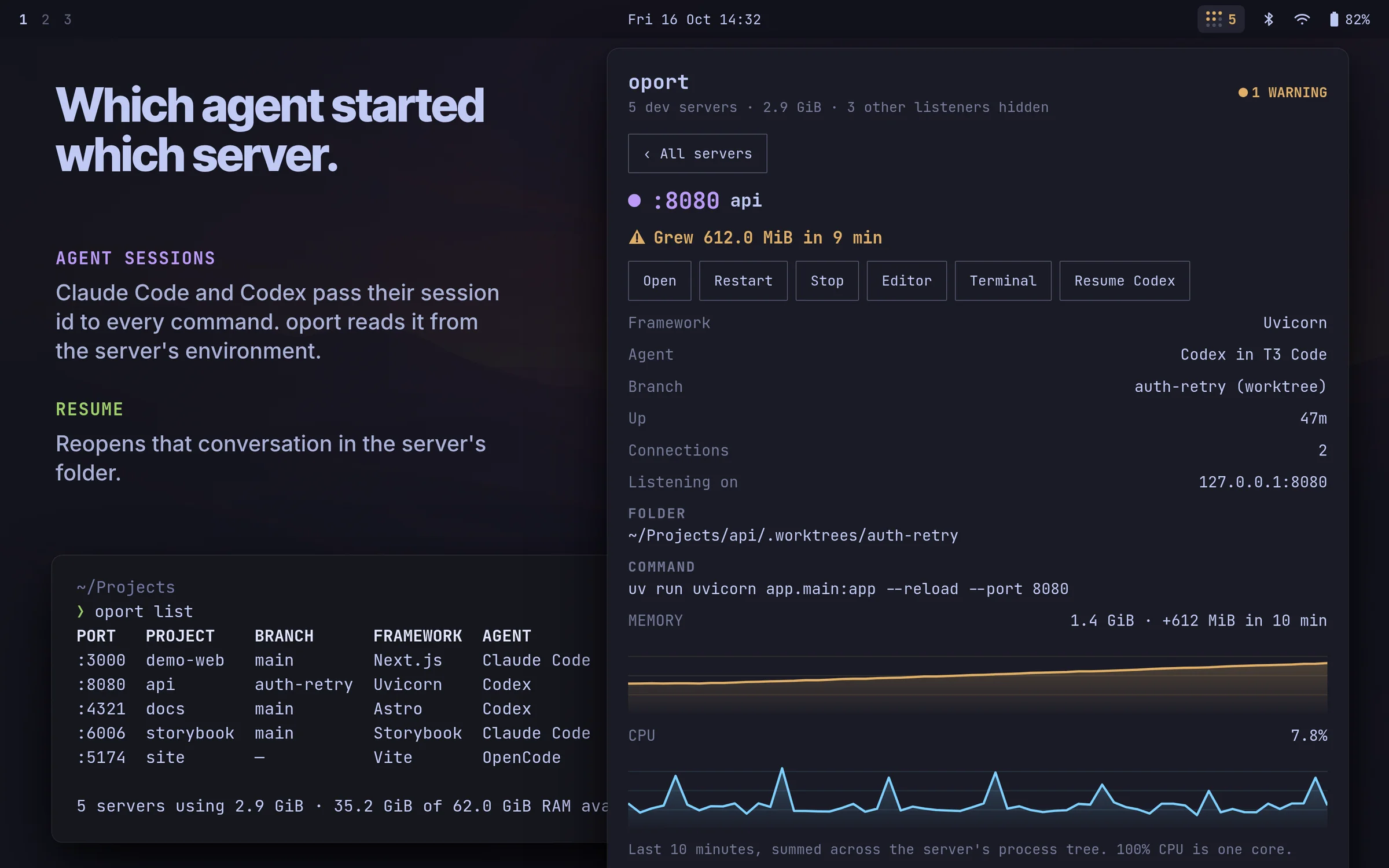Image resolution: width=1389 pixels, height=868 pixels.
Task: Click the :3000 demo-web row in terminal
Action: click(333, 660)
